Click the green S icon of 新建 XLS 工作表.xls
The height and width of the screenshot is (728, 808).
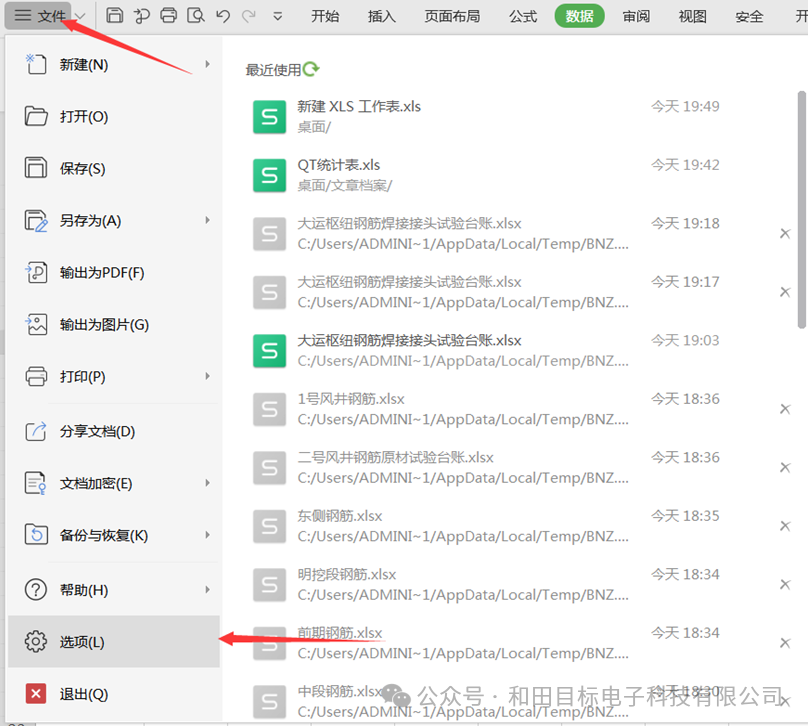pos(269,117)
